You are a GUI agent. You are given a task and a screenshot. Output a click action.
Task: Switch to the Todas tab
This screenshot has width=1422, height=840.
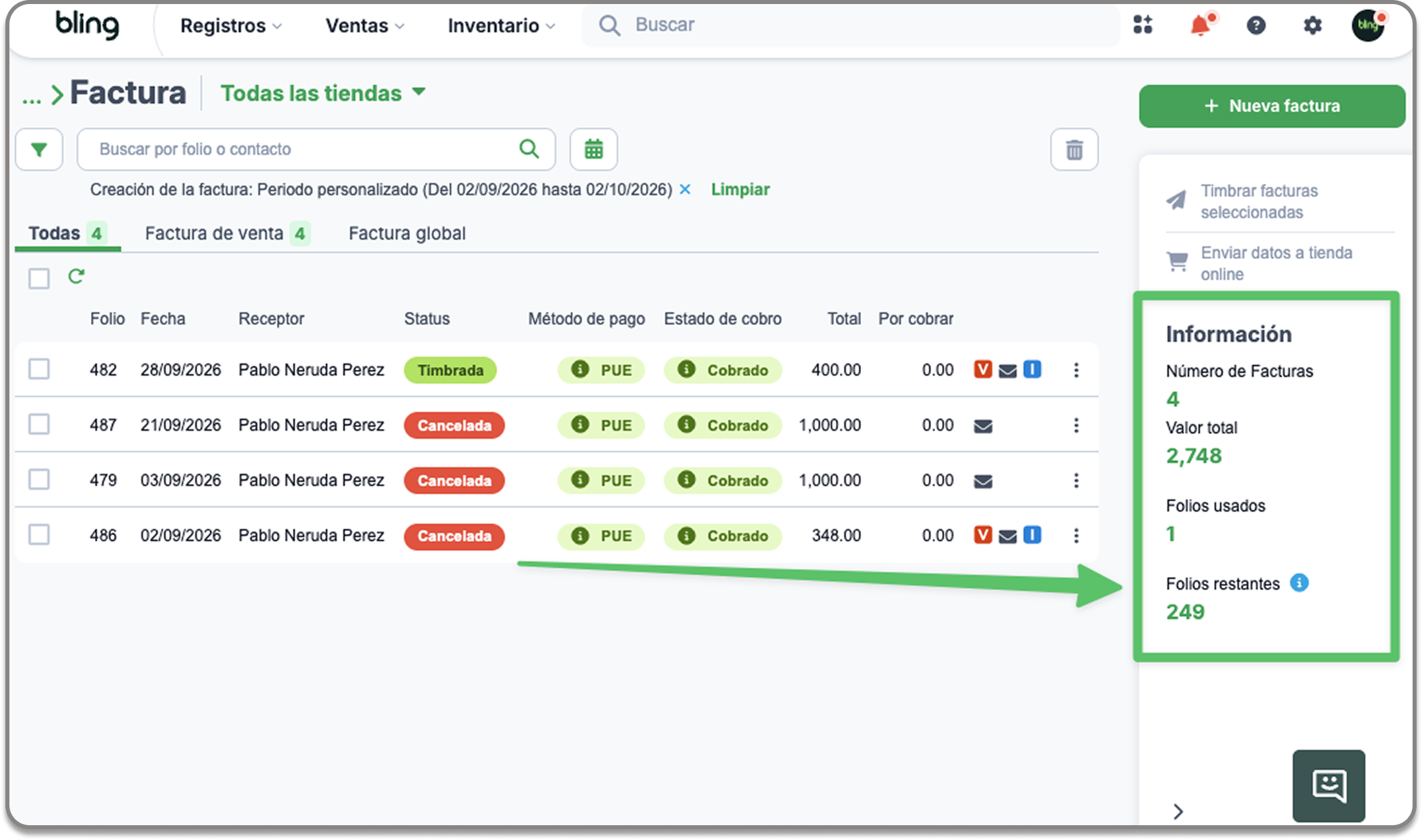click(x=67, y=234)
